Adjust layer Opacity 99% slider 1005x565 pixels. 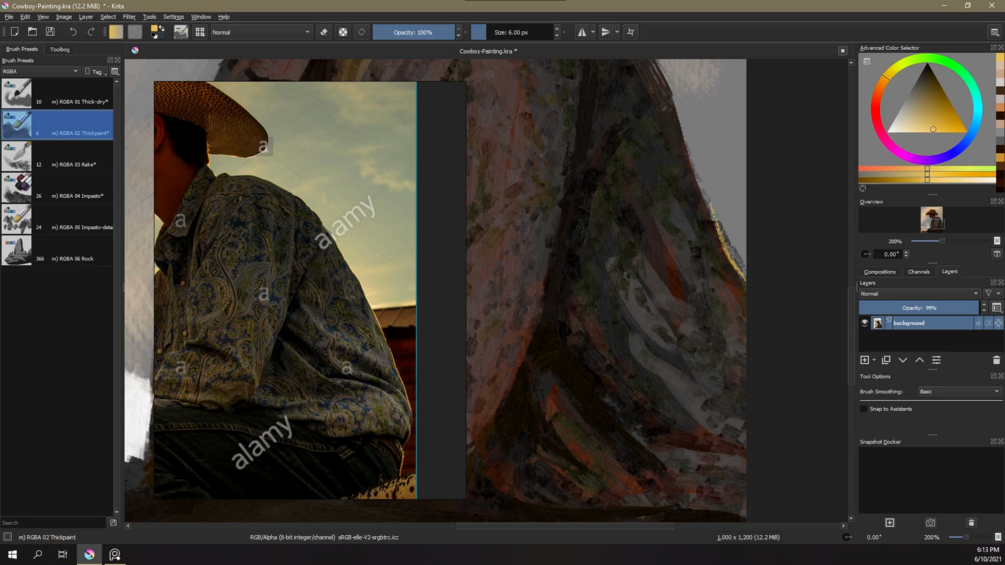point(919,307)
